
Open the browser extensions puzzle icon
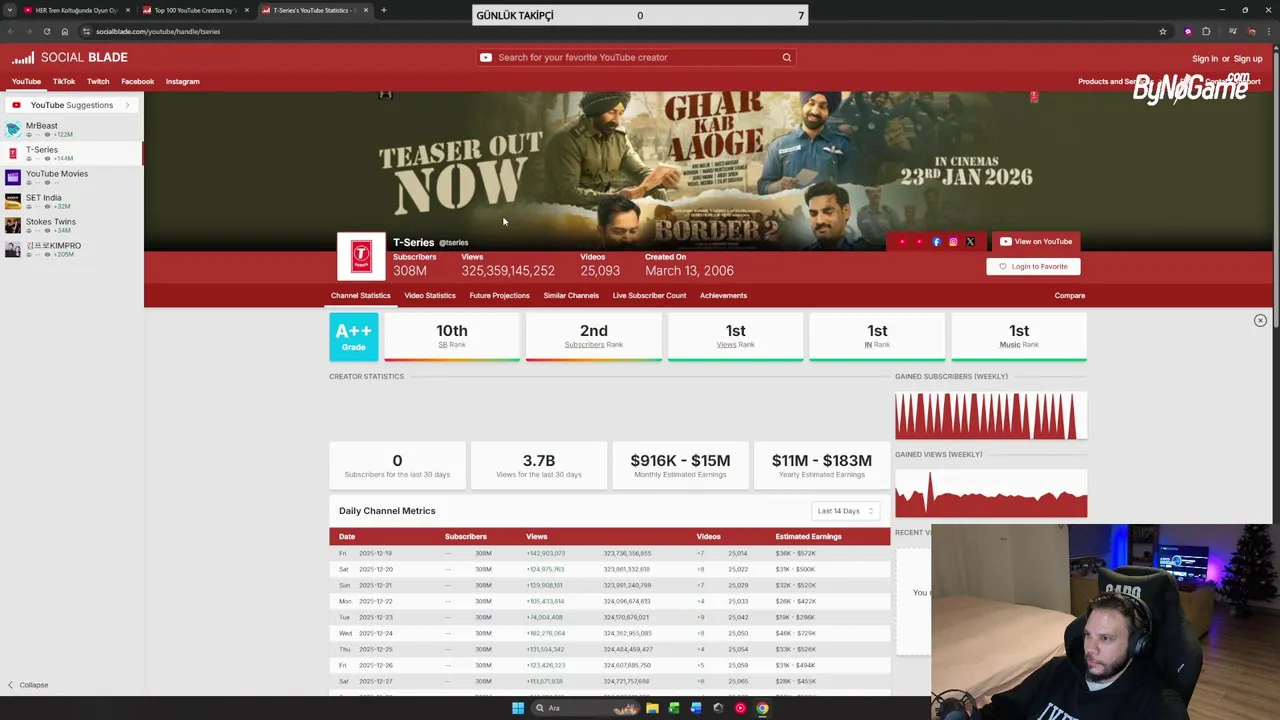click(x=1206, y=31)
